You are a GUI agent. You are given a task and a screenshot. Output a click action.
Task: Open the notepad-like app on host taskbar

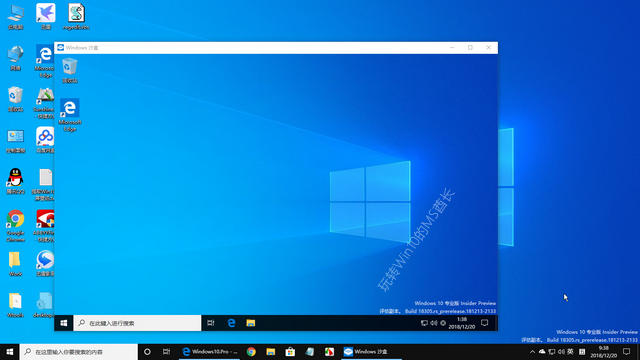pyautogui.click(x=310, y=351)
